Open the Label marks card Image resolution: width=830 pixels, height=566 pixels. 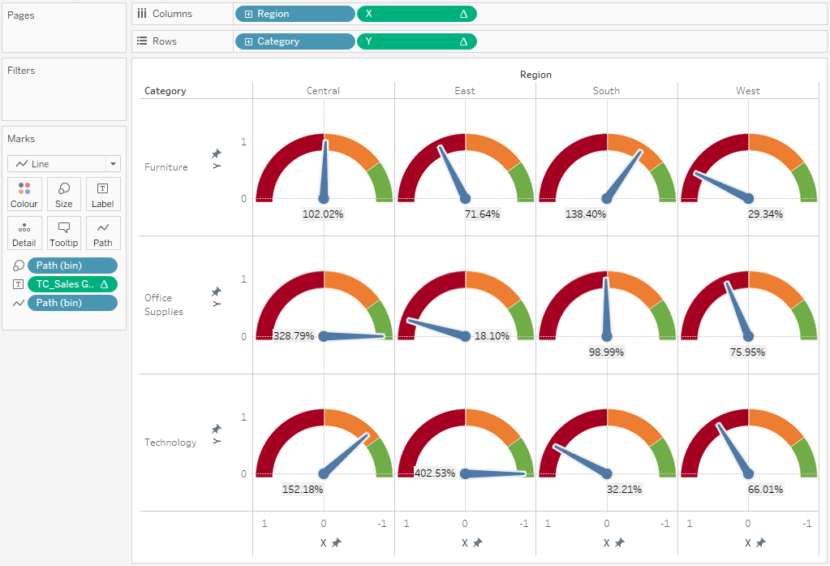tap(103, 194)
